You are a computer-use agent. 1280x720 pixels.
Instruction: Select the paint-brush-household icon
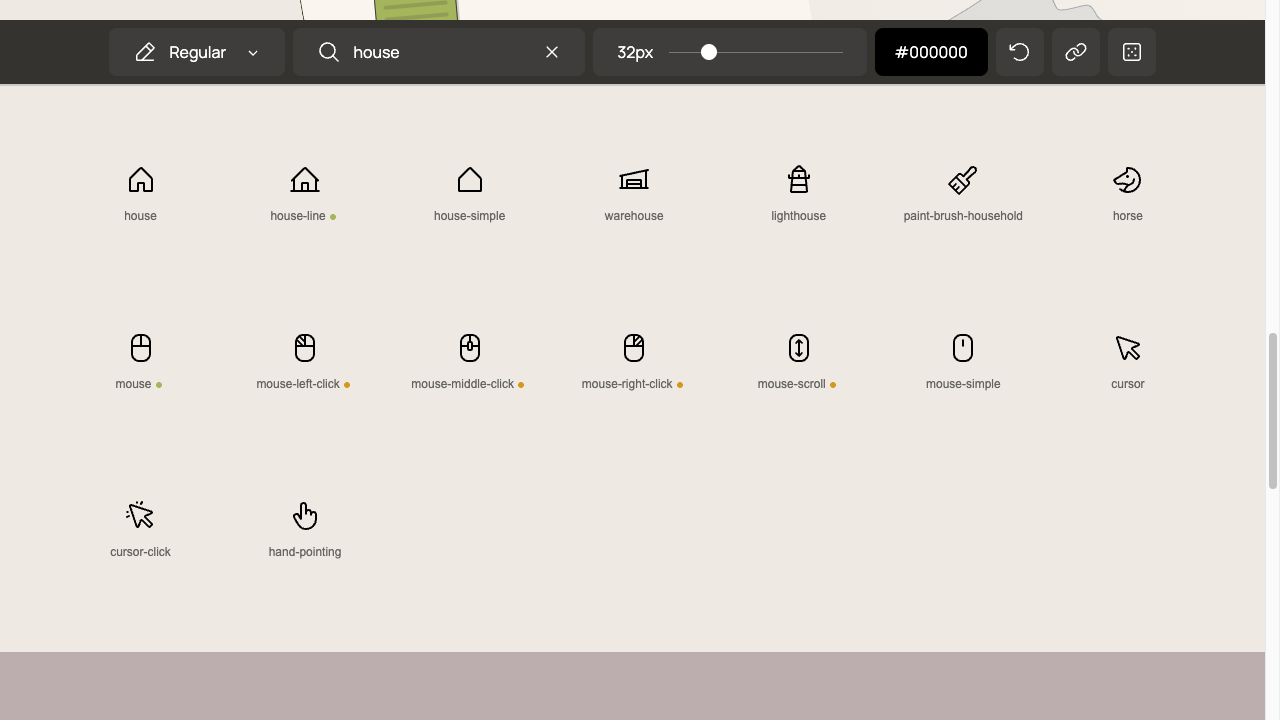[x=963, y=180]
